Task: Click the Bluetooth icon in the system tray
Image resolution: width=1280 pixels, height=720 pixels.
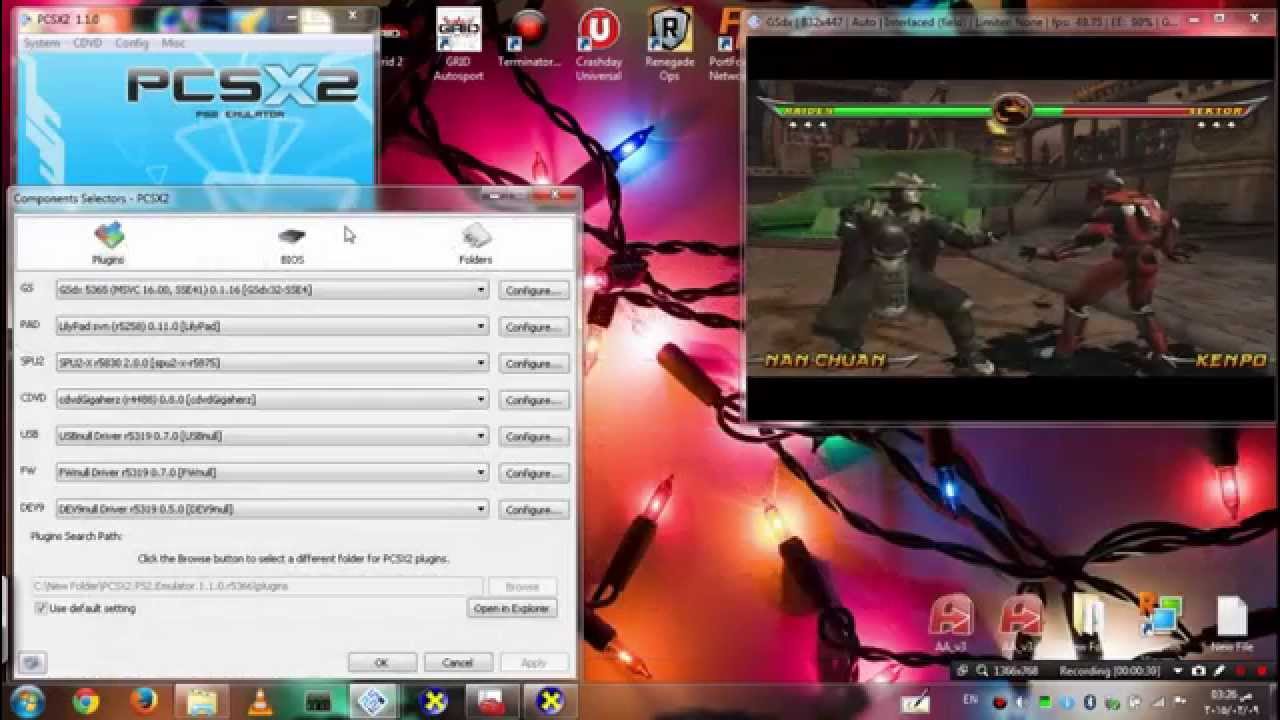Action: pos(1090,702)
